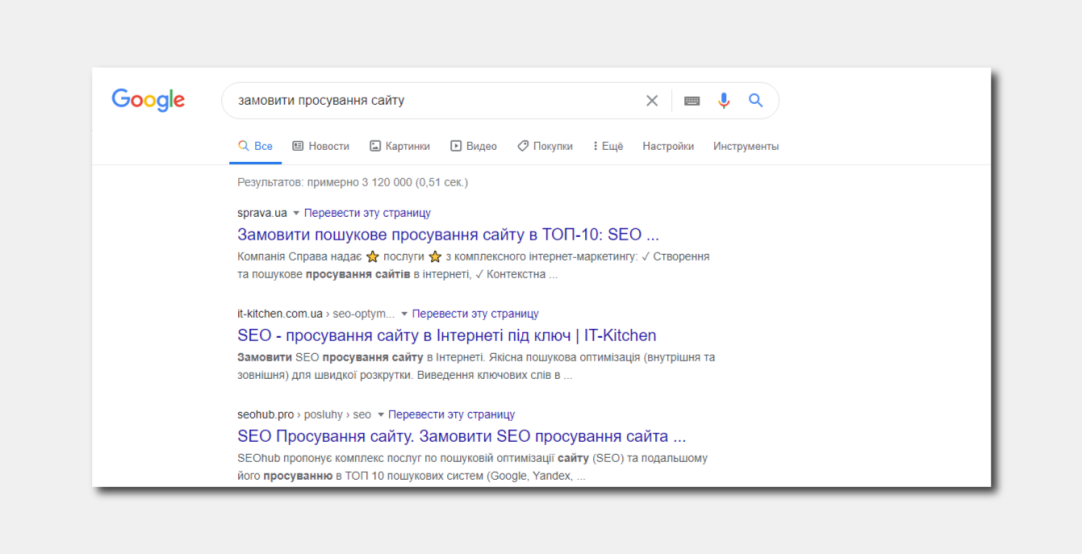Switch to the Покупки tab
Viewport: 1082px width, 554px height.
tap(545, 146)
